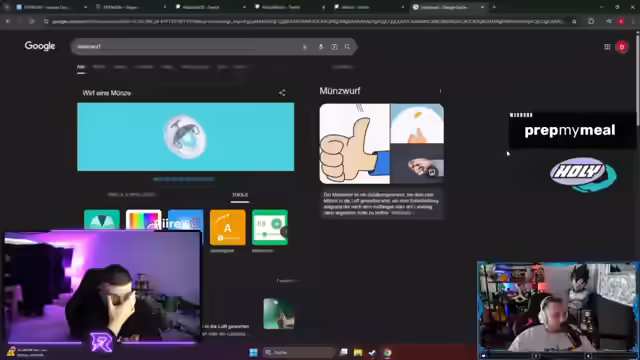
Task: Open Task View from the taskbar
Action: tap(344, 352)
